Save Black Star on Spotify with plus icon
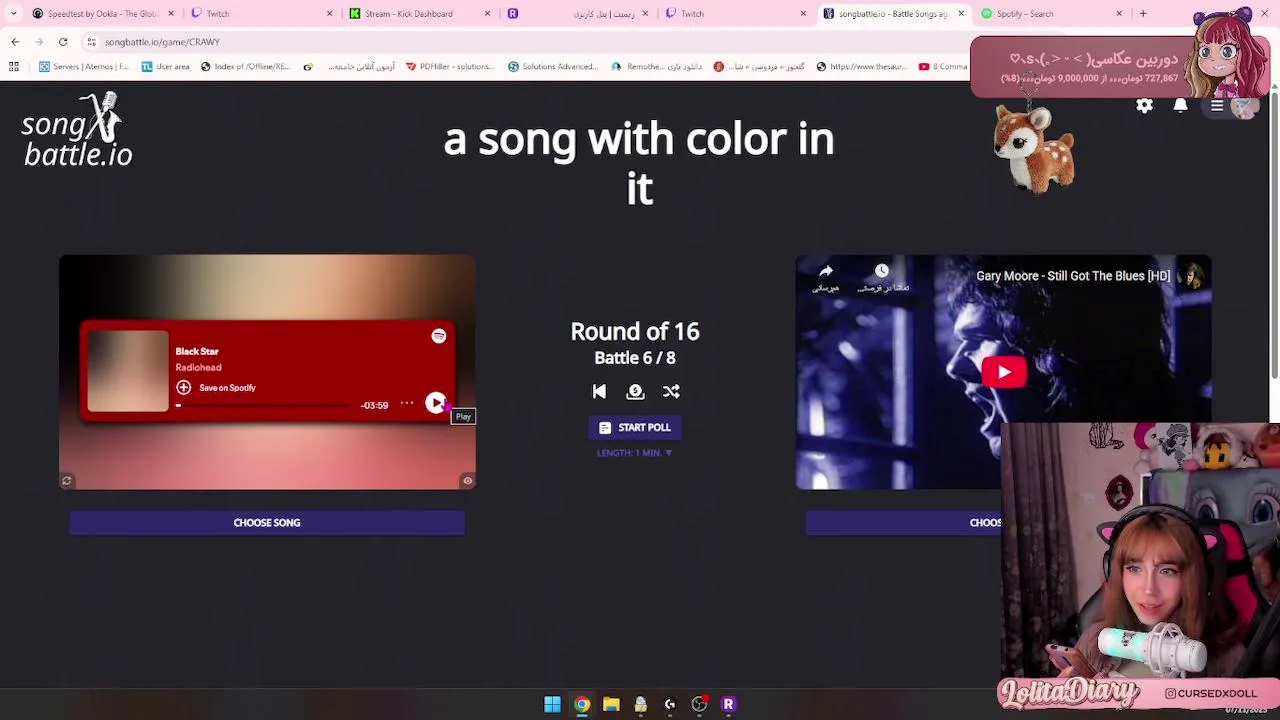This screenshot has height=720, width=1280. [x=184, y=387]
